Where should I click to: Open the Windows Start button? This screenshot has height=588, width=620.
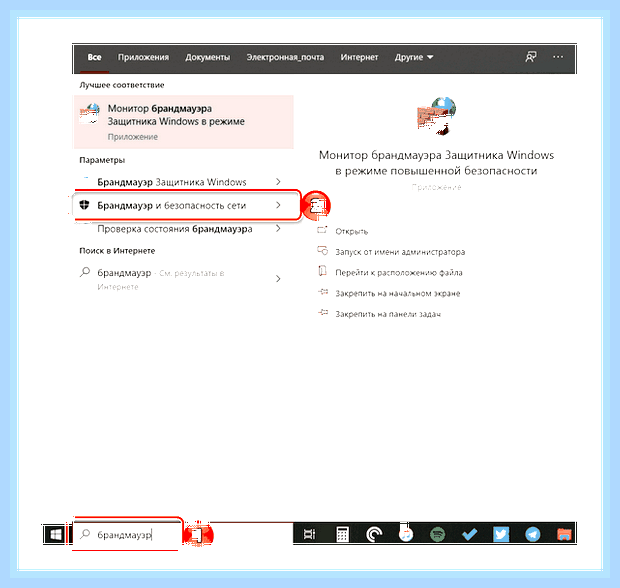55,535
